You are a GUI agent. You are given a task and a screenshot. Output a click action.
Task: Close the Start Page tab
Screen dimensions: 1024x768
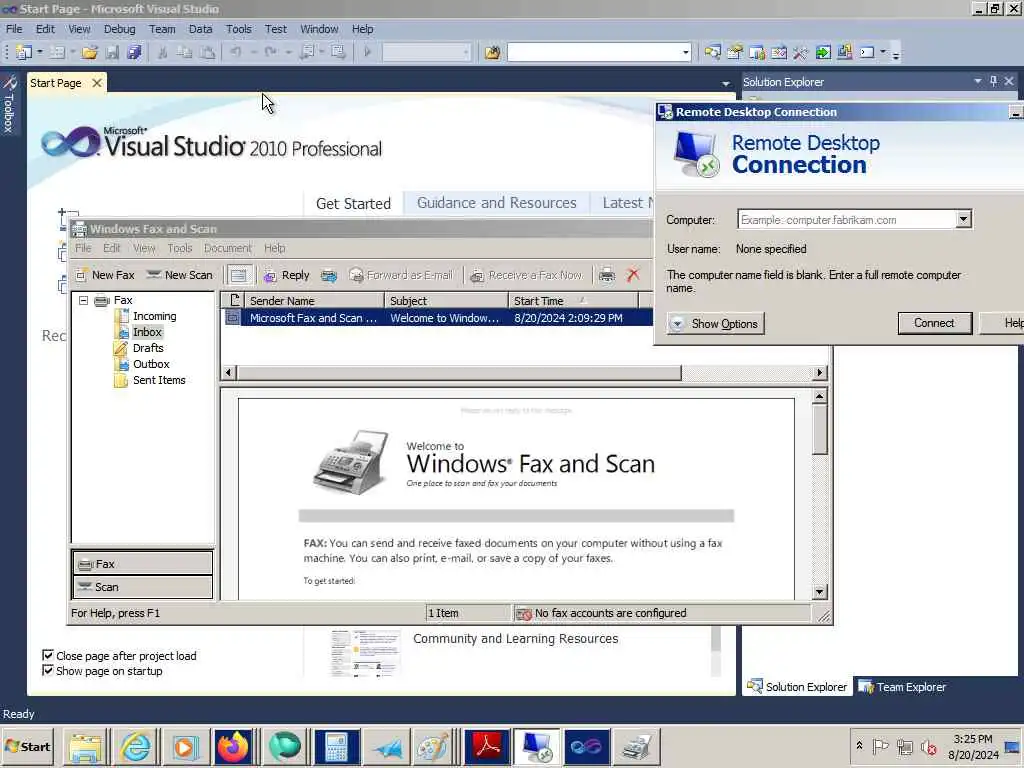[x=97, y=83]
